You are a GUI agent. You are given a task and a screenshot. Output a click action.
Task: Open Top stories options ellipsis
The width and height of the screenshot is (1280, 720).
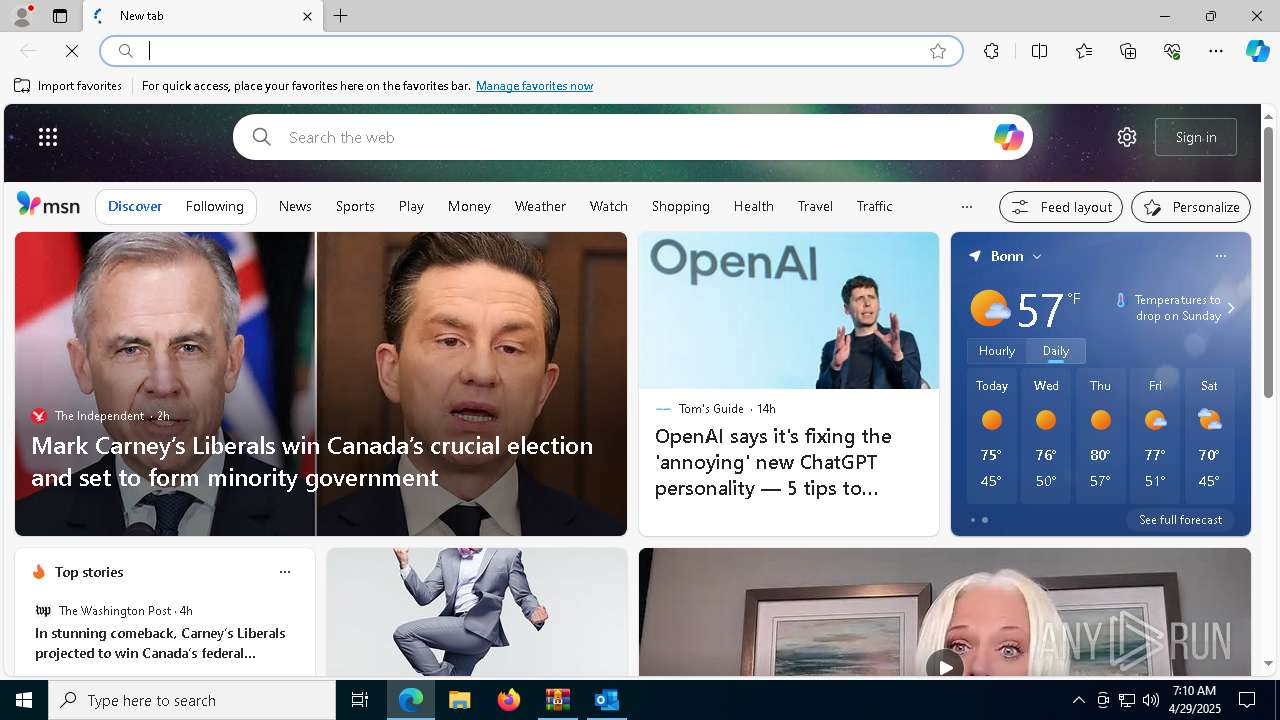pos(285,572)
